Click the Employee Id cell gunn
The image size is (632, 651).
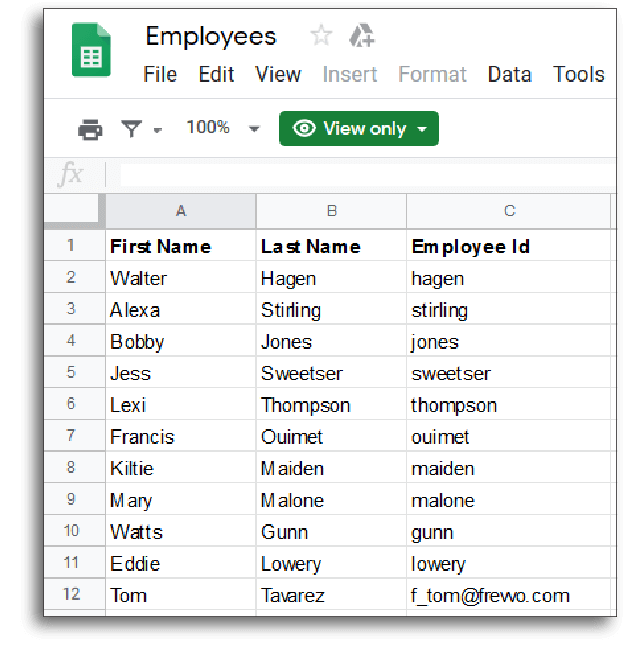coord(509,531)
